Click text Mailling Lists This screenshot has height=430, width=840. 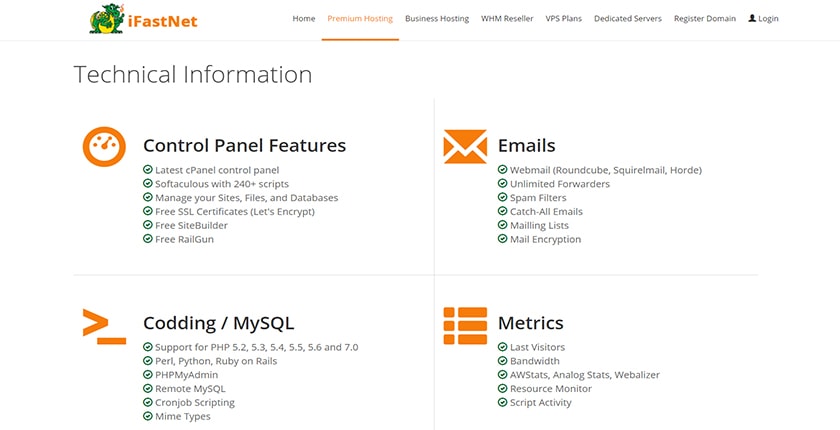(539, 225)
